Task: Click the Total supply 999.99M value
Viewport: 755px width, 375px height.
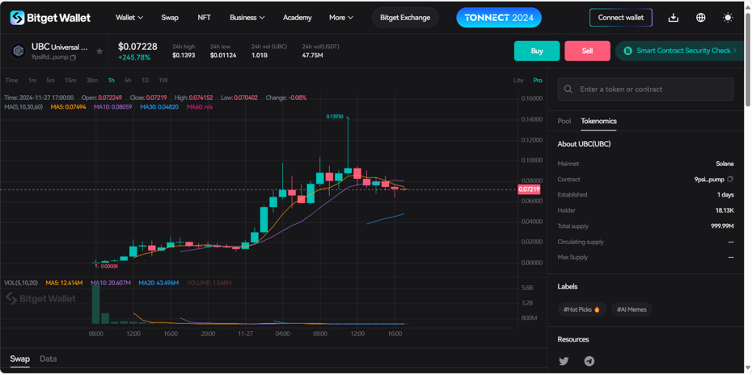Action: (722, 226)
